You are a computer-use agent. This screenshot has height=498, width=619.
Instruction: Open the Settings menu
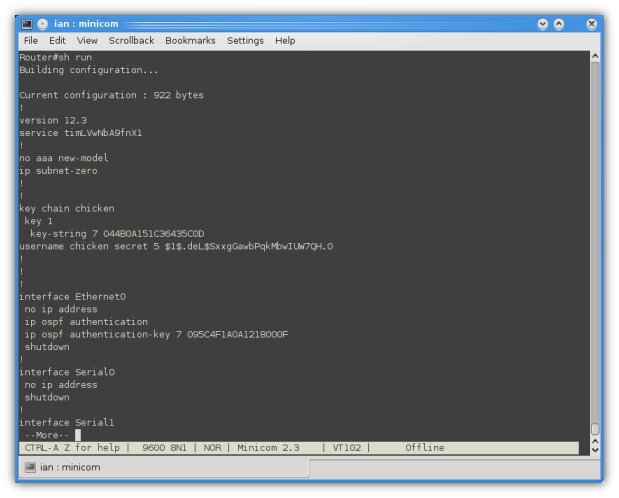tap(245, 41)
